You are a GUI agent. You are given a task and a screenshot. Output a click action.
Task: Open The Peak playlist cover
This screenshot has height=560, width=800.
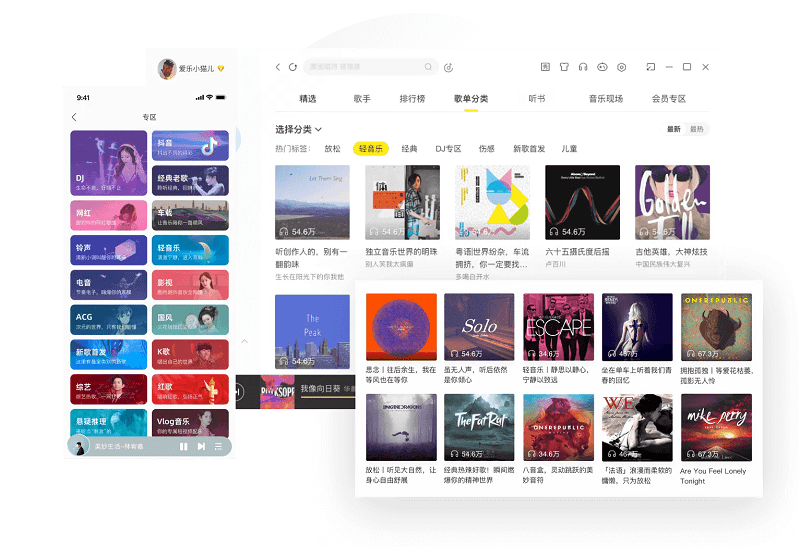pos(312,332)
